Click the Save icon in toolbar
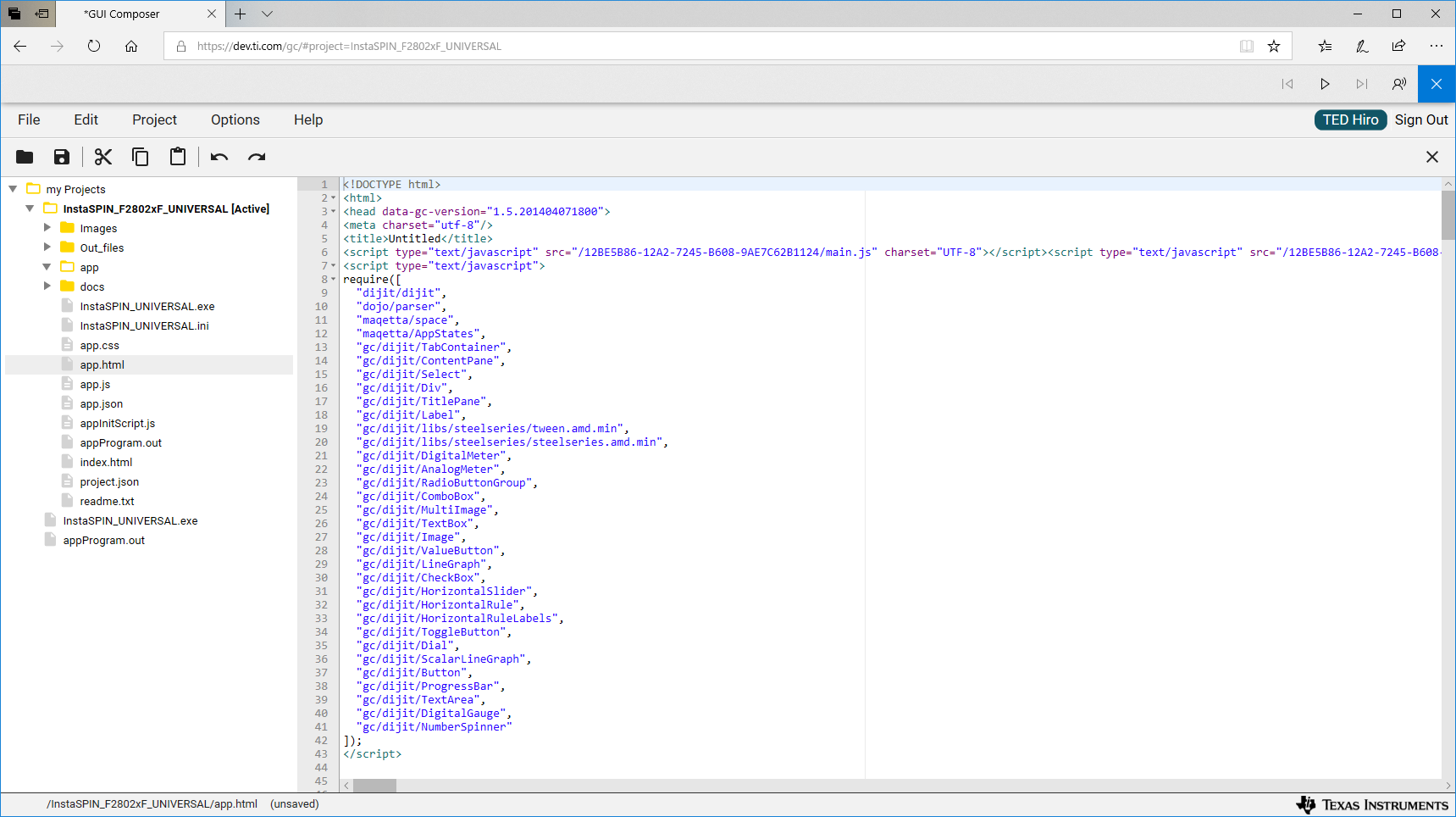This screenshot has width=1456, height=817. (62, 157)
